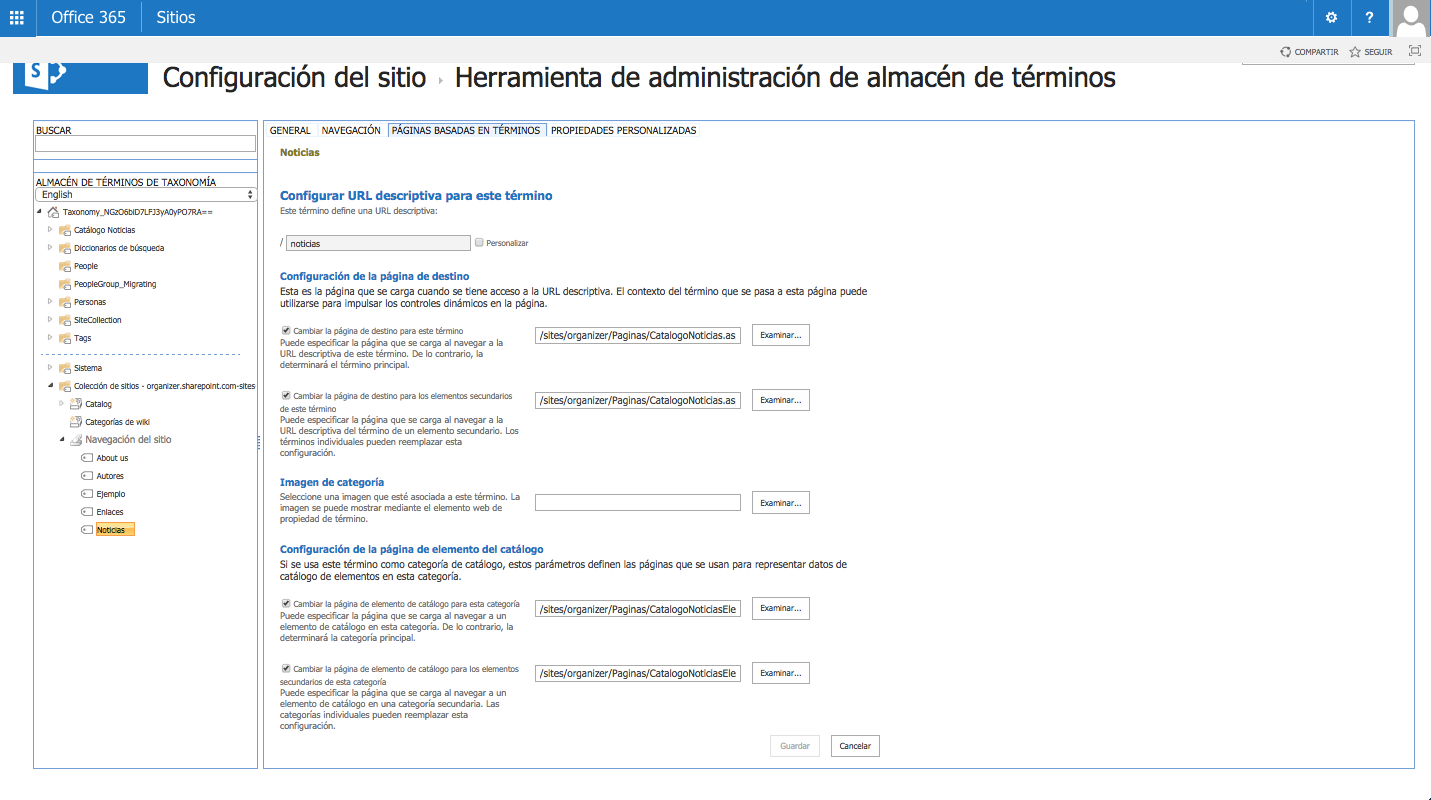Screen dimensions: 1431x800
Task: Uncheck Cambiar la página de destino para este término
Action: click(x=285, y=331)
